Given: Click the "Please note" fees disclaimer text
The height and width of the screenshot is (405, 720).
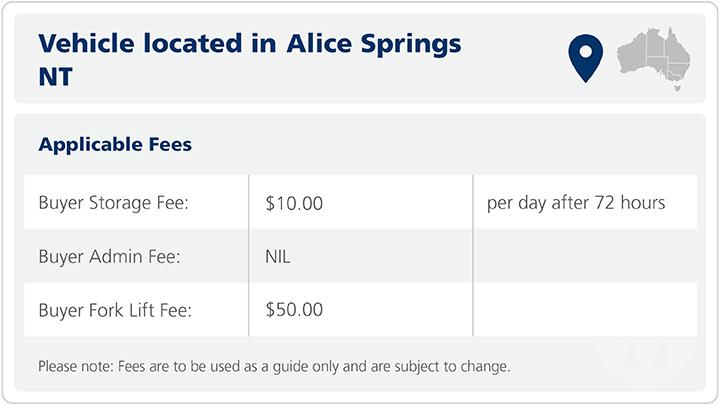Looking at the screenshot, I should click(274, 366).
